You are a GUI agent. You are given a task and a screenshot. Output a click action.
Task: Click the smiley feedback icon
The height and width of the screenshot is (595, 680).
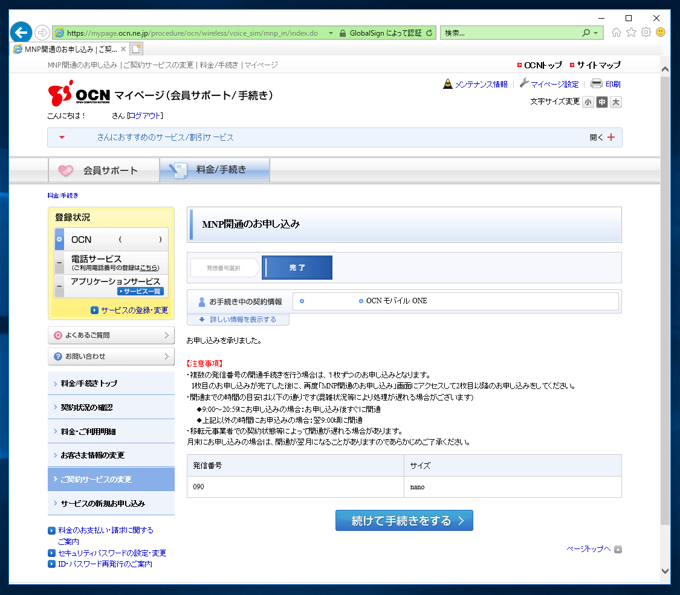[660, 33]
